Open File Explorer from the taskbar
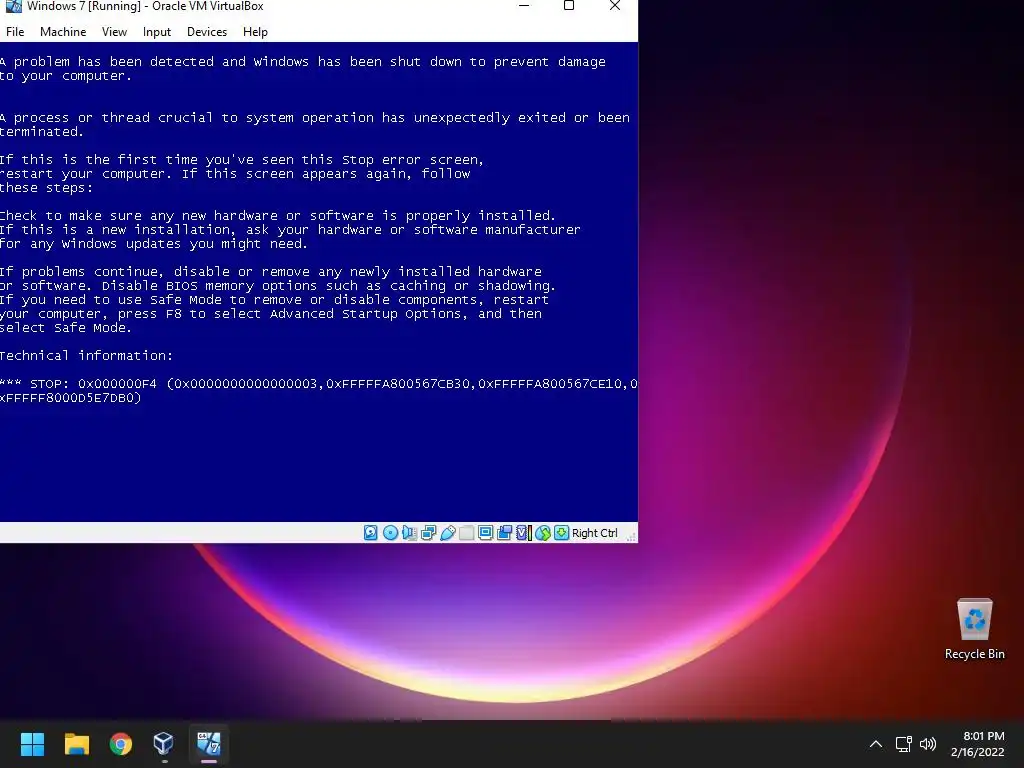This screenshot has width=1024, height=768. point(76,743)
